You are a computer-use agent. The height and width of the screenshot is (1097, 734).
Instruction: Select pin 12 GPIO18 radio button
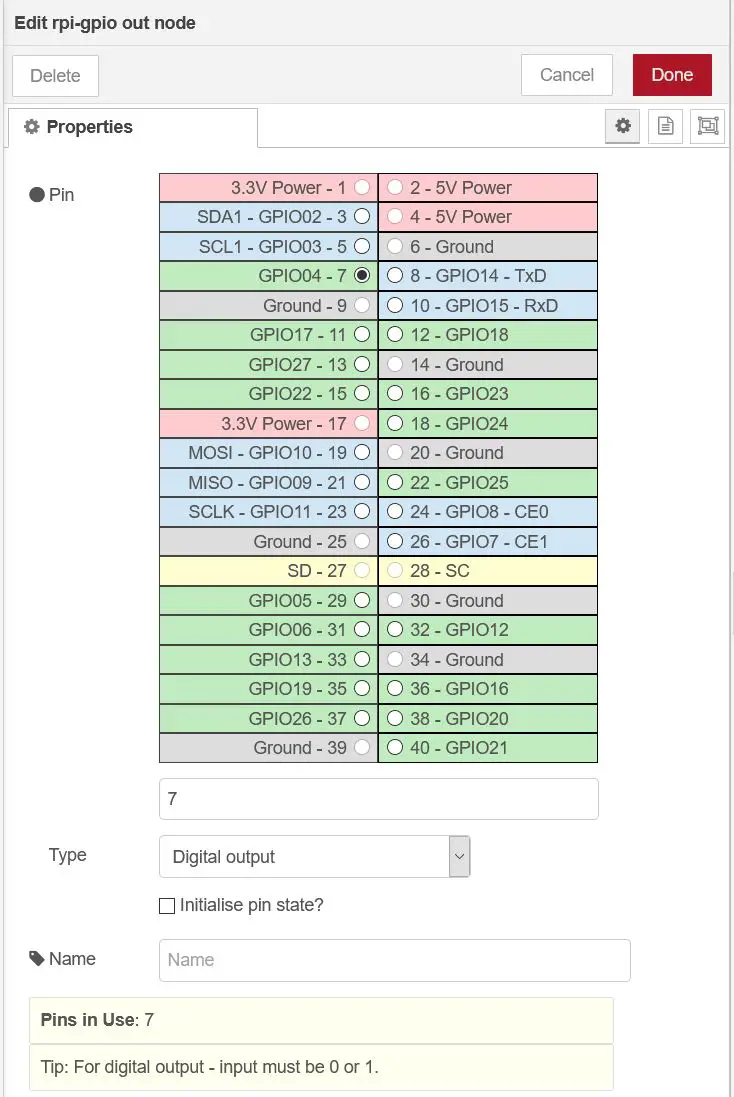[395, 335]
